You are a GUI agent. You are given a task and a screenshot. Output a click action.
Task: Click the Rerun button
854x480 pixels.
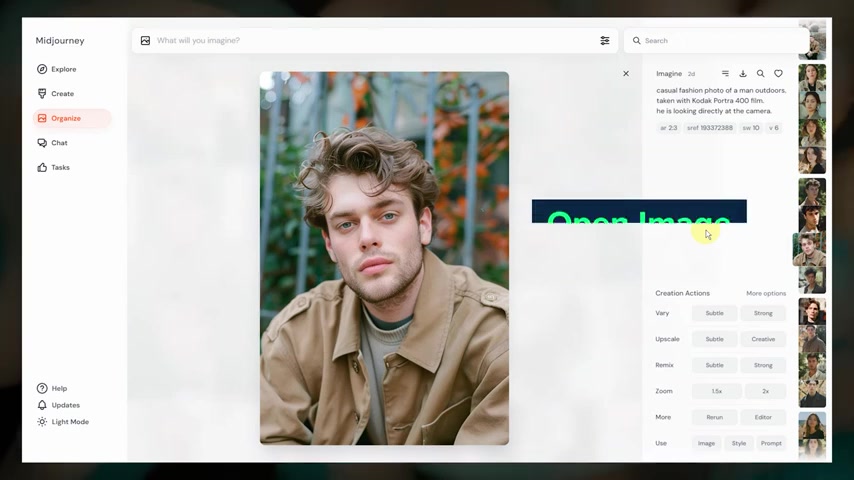tap(715, 417)
